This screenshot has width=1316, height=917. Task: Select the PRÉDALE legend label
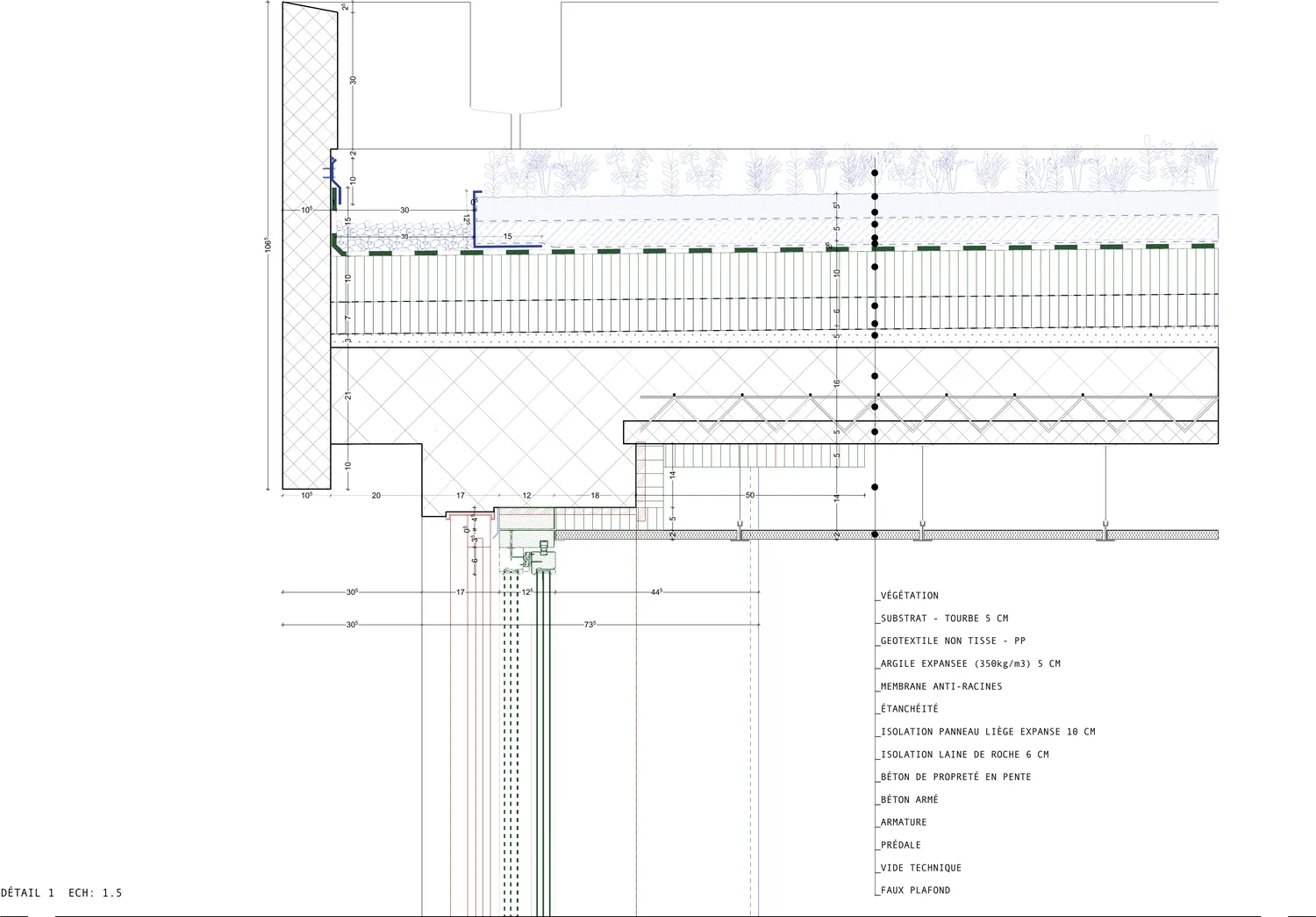point(901,845)
